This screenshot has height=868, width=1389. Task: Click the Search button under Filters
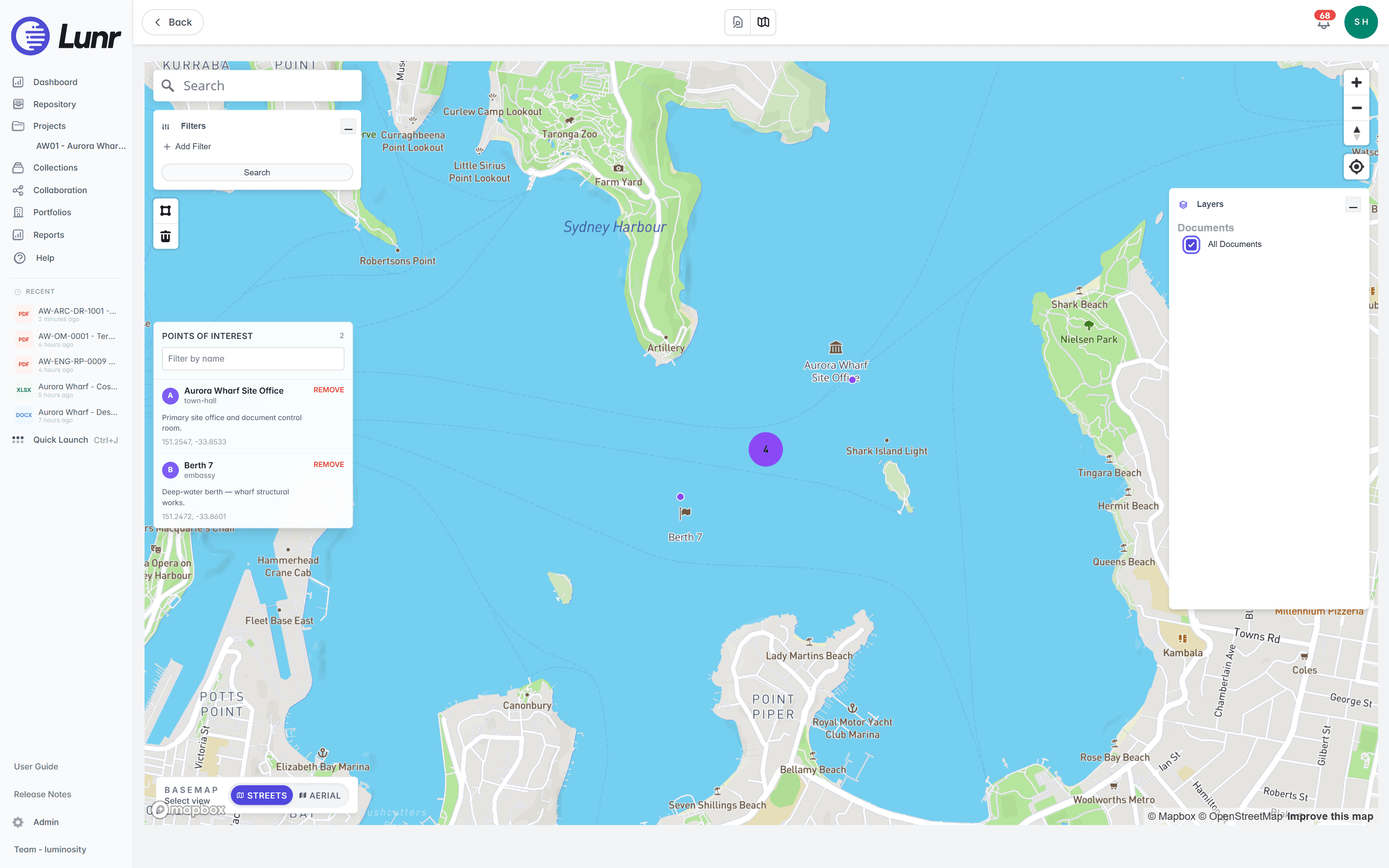[257, 172]
